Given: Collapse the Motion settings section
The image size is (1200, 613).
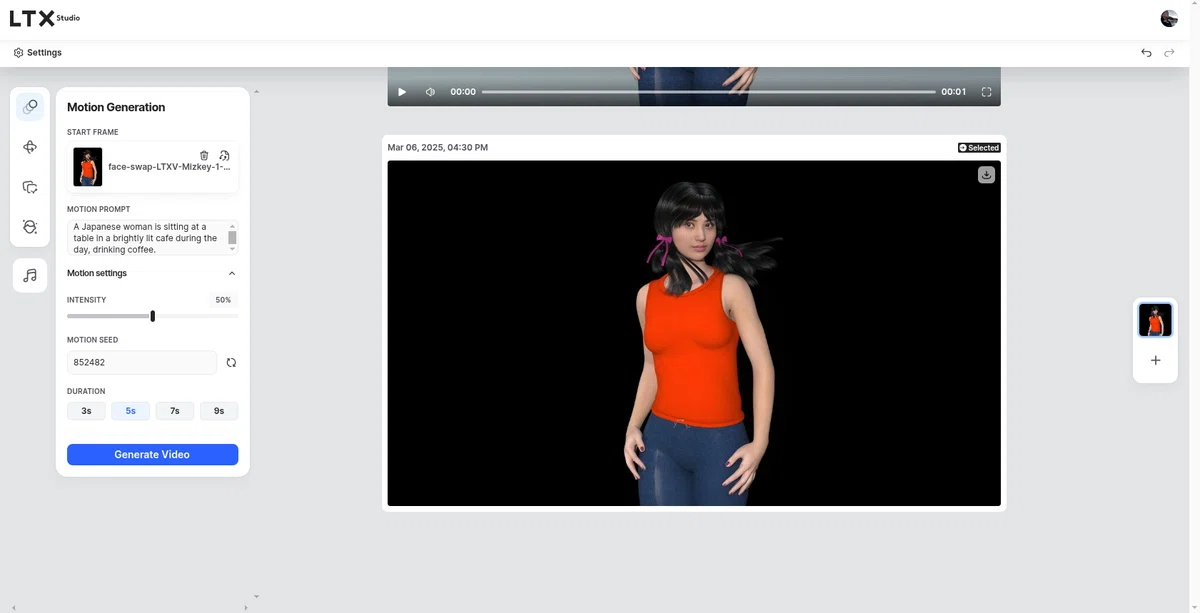Looking at the screenshot, I should [x=232, y=273].
